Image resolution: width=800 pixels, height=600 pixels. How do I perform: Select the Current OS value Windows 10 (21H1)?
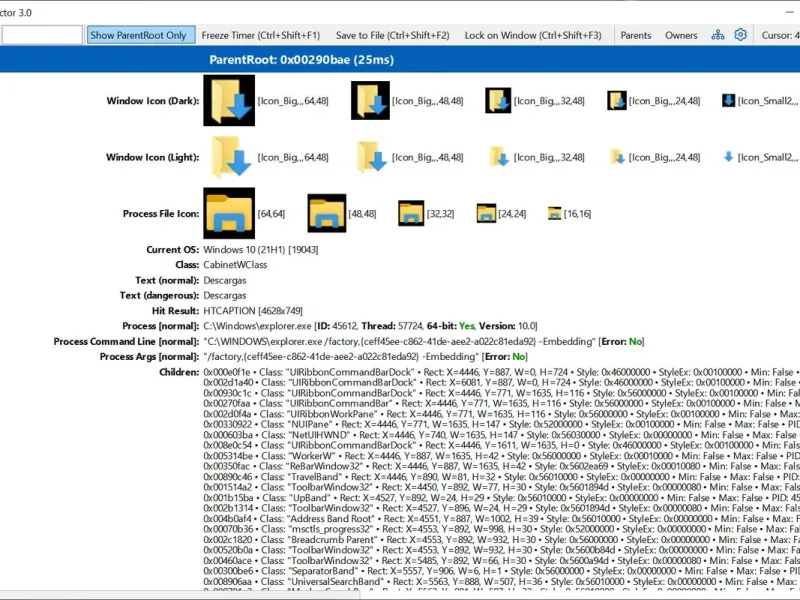261,249
